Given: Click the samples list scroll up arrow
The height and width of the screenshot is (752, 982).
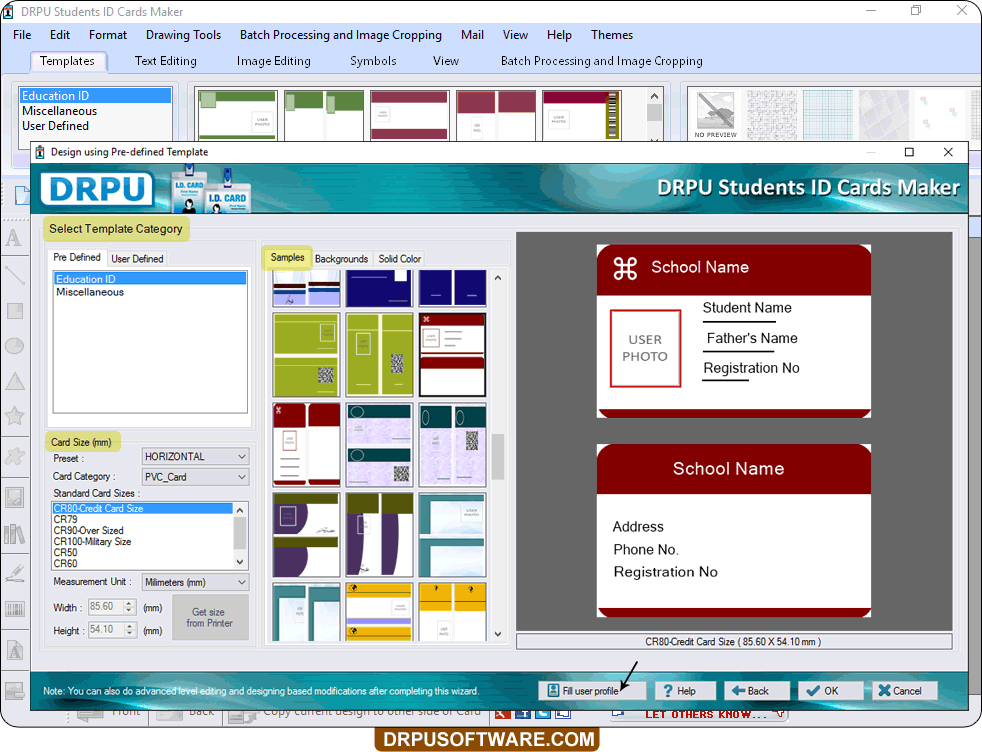Looking at the screenshot, I should coord(498,277).
